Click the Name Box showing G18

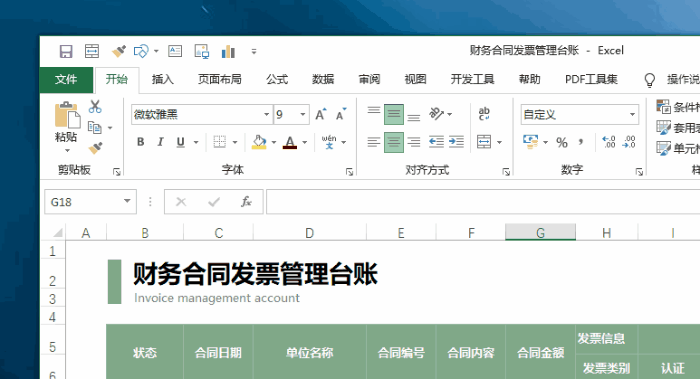(91, 202)
